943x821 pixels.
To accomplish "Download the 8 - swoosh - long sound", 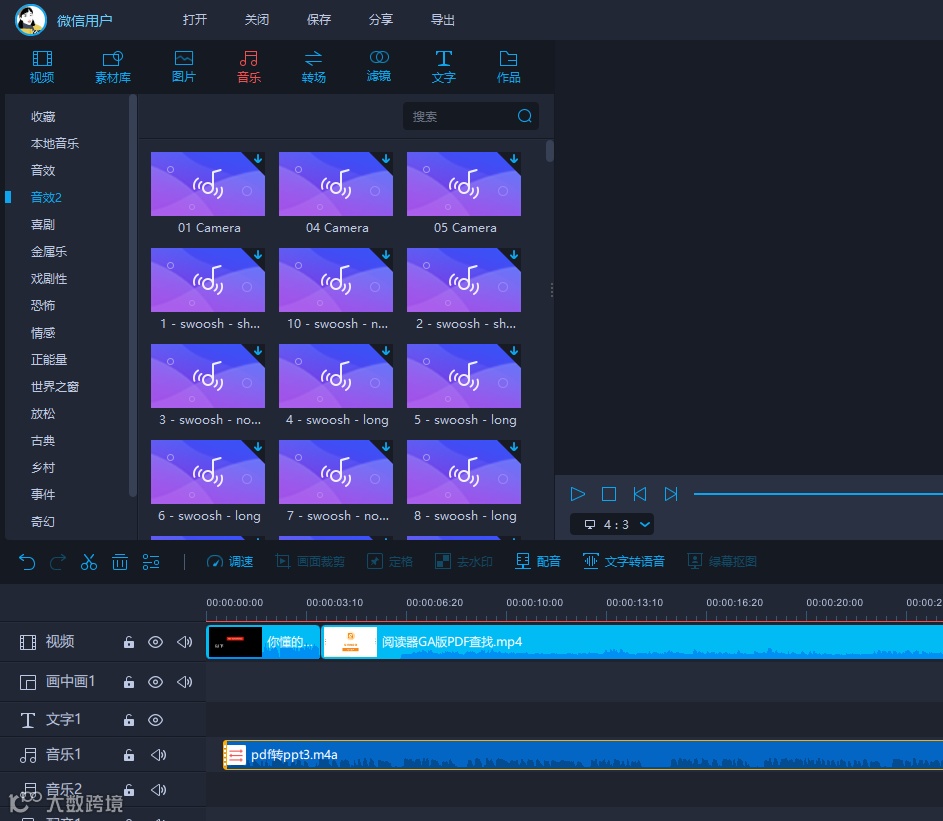I will point(514,447).
